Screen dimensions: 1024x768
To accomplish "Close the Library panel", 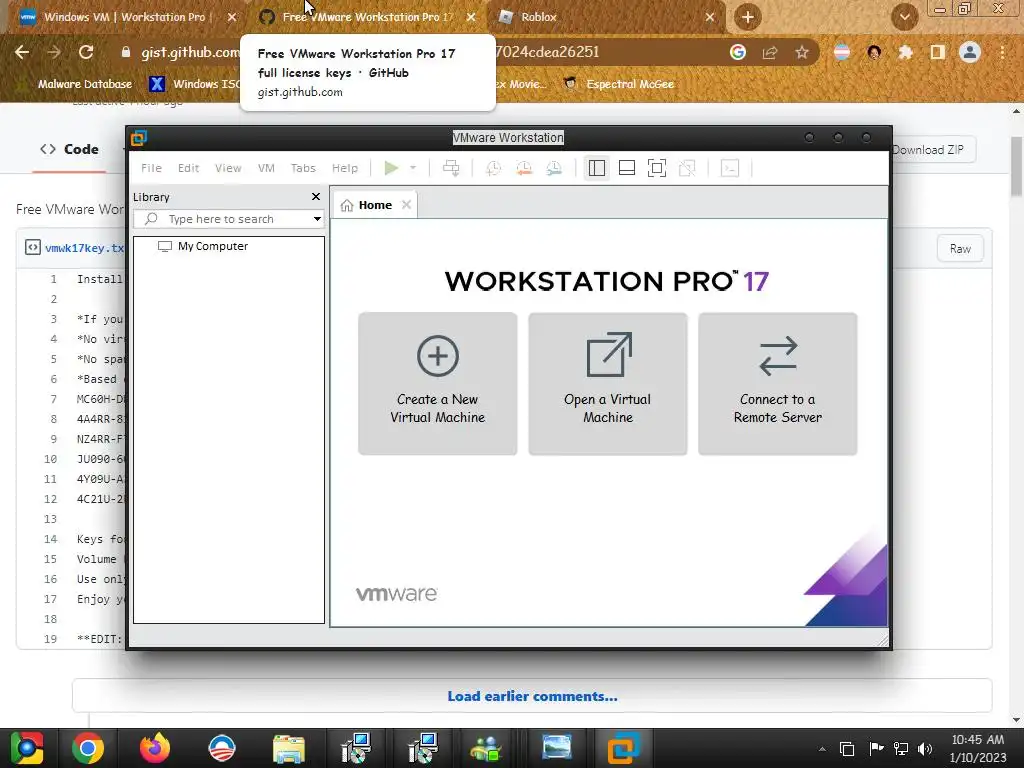I will pos(316,197).
